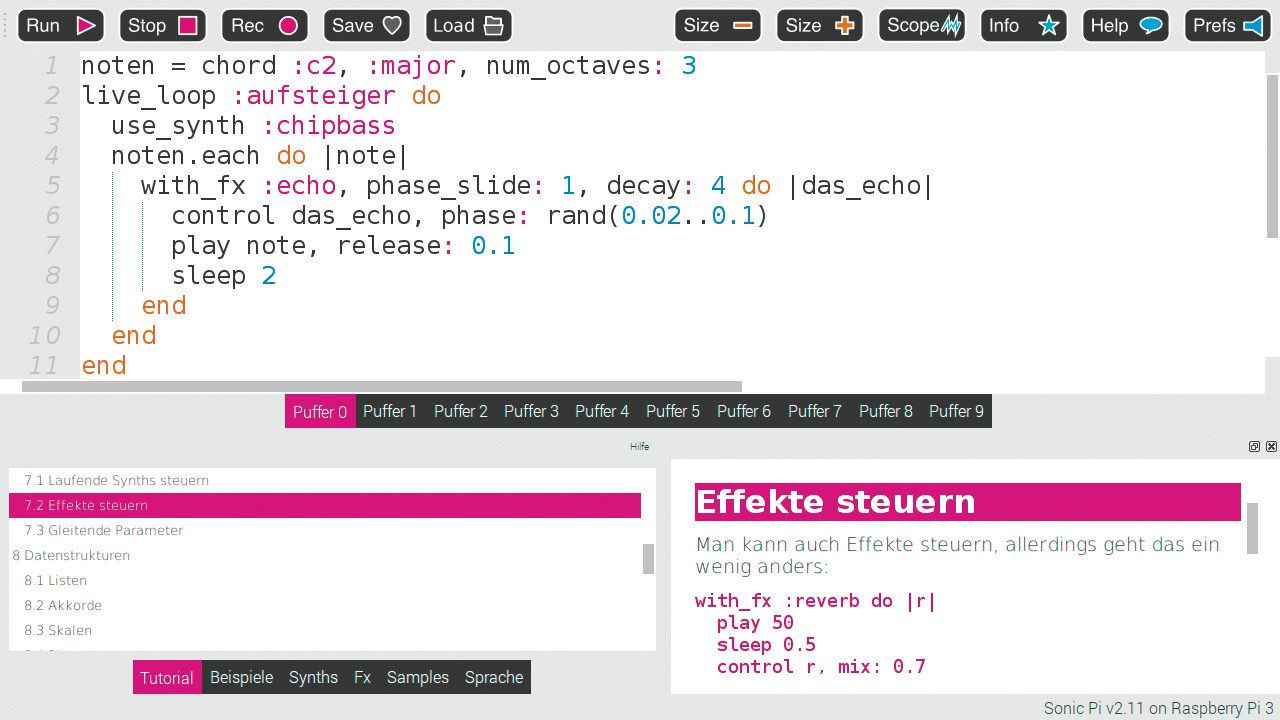Save the buffer using the Save heart button
This screenshot has height=720, width=1280.
(x=366, y=26)
